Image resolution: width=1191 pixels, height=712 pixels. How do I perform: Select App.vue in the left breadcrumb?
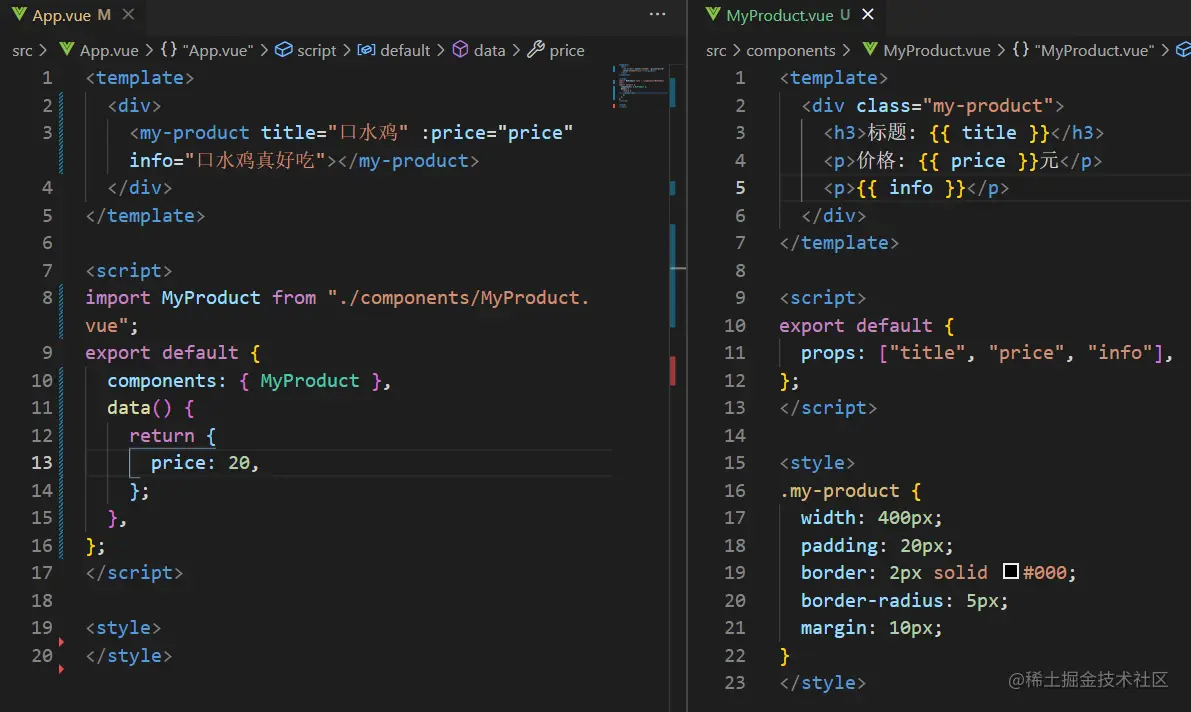coord(109,50)
